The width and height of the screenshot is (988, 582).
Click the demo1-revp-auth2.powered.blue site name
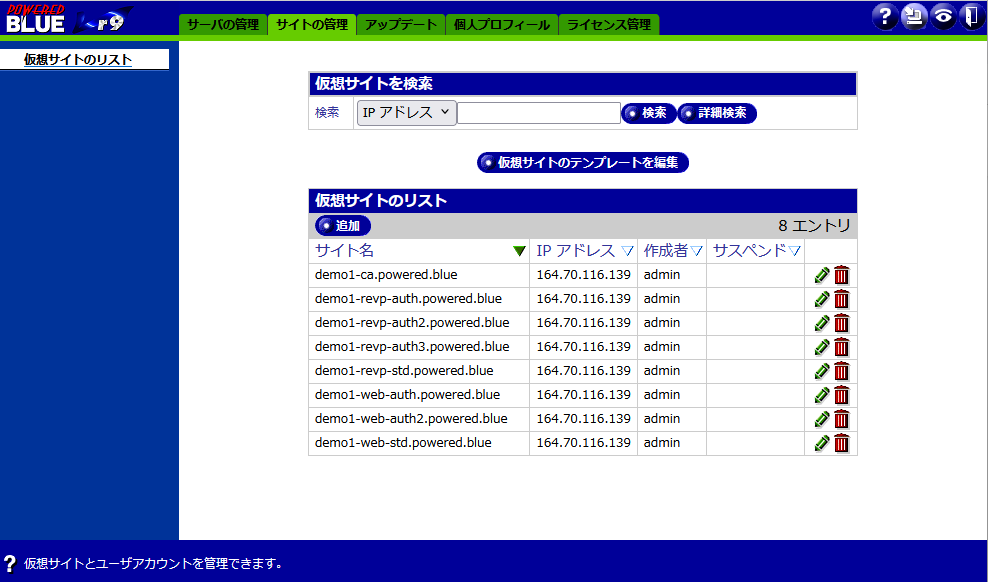[x=412, y=323]
